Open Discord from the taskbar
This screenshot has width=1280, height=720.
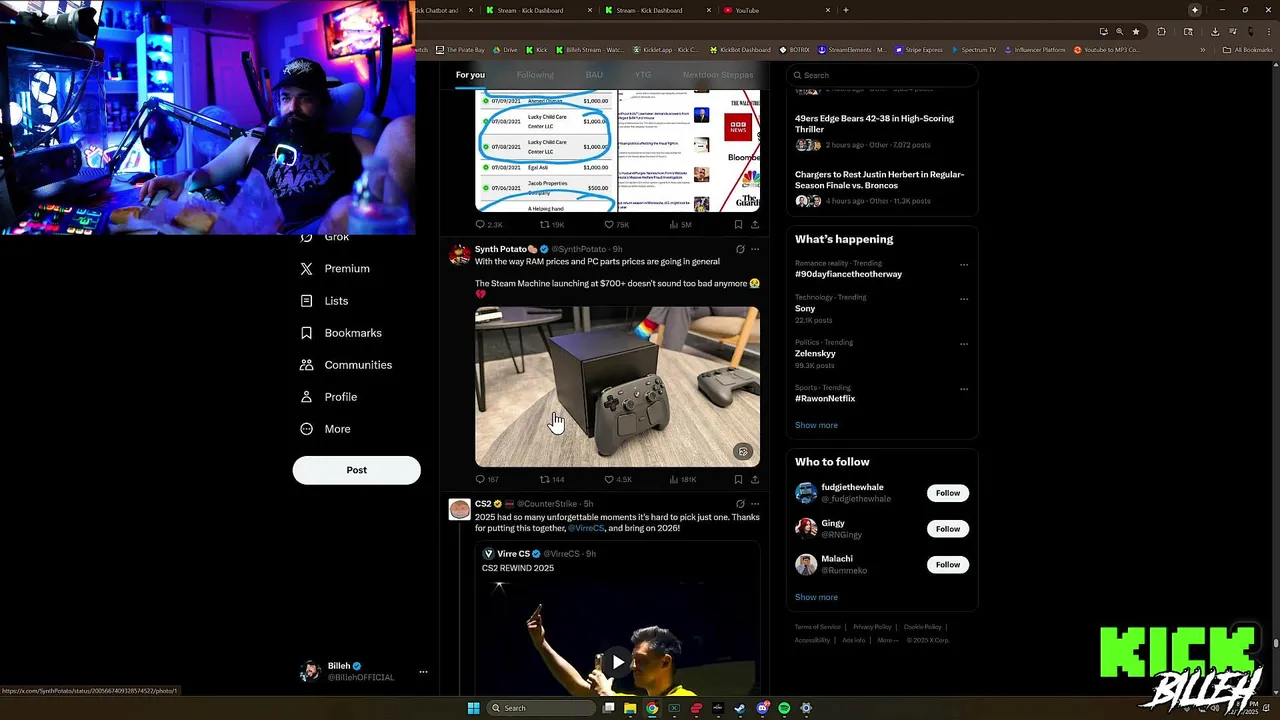click(762, 708)
